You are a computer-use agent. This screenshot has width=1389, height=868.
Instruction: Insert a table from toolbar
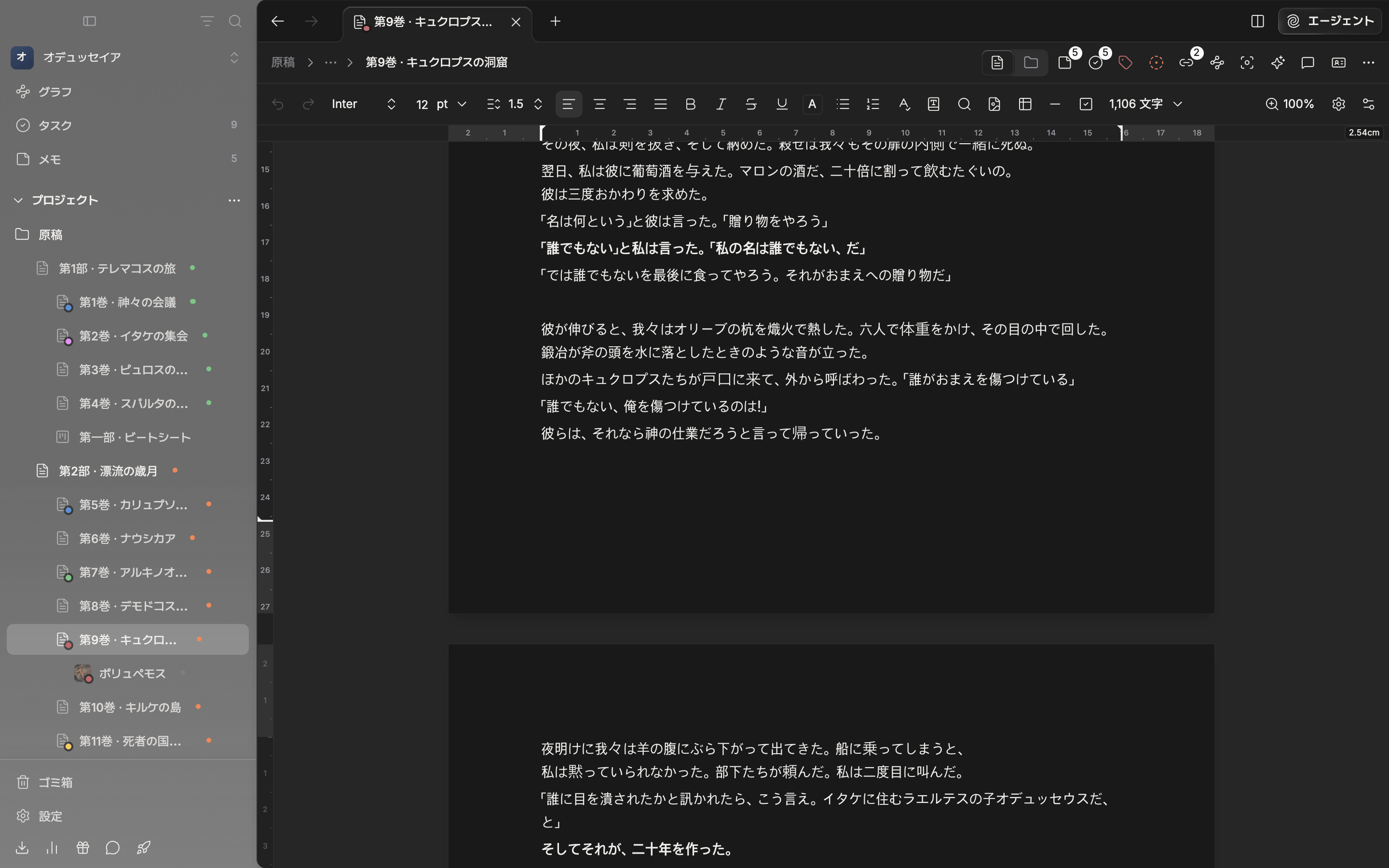tap(1024, 104)
